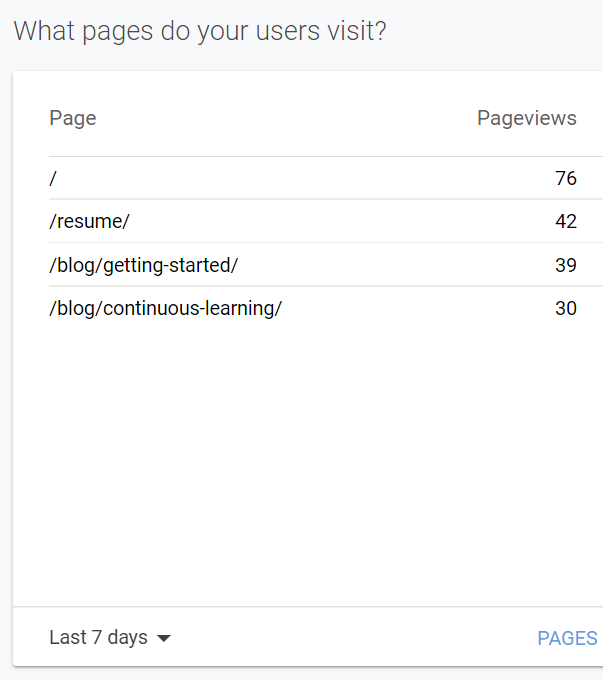Click the pageview count 42
603x680 pixels.
[x=566, y=221]
